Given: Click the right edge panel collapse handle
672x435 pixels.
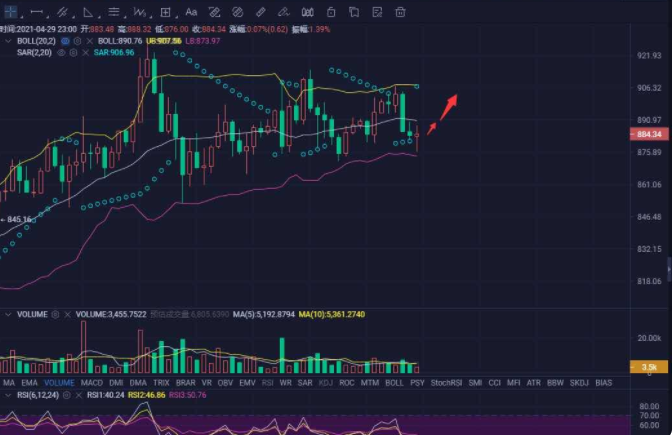Looking at the screenshot, I should point(669,269).
